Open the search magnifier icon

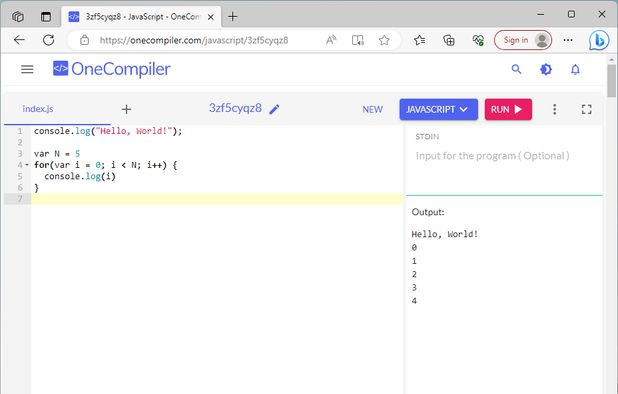click(516, 69)
